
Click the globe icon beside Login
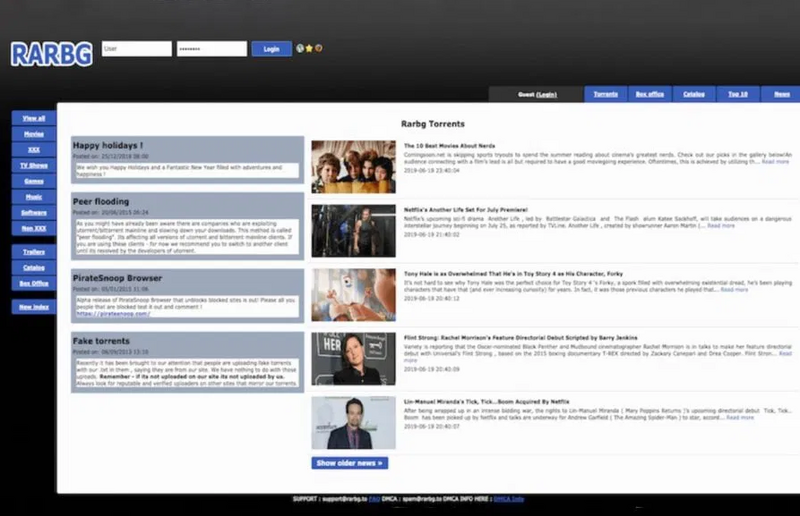pos(300,48)
